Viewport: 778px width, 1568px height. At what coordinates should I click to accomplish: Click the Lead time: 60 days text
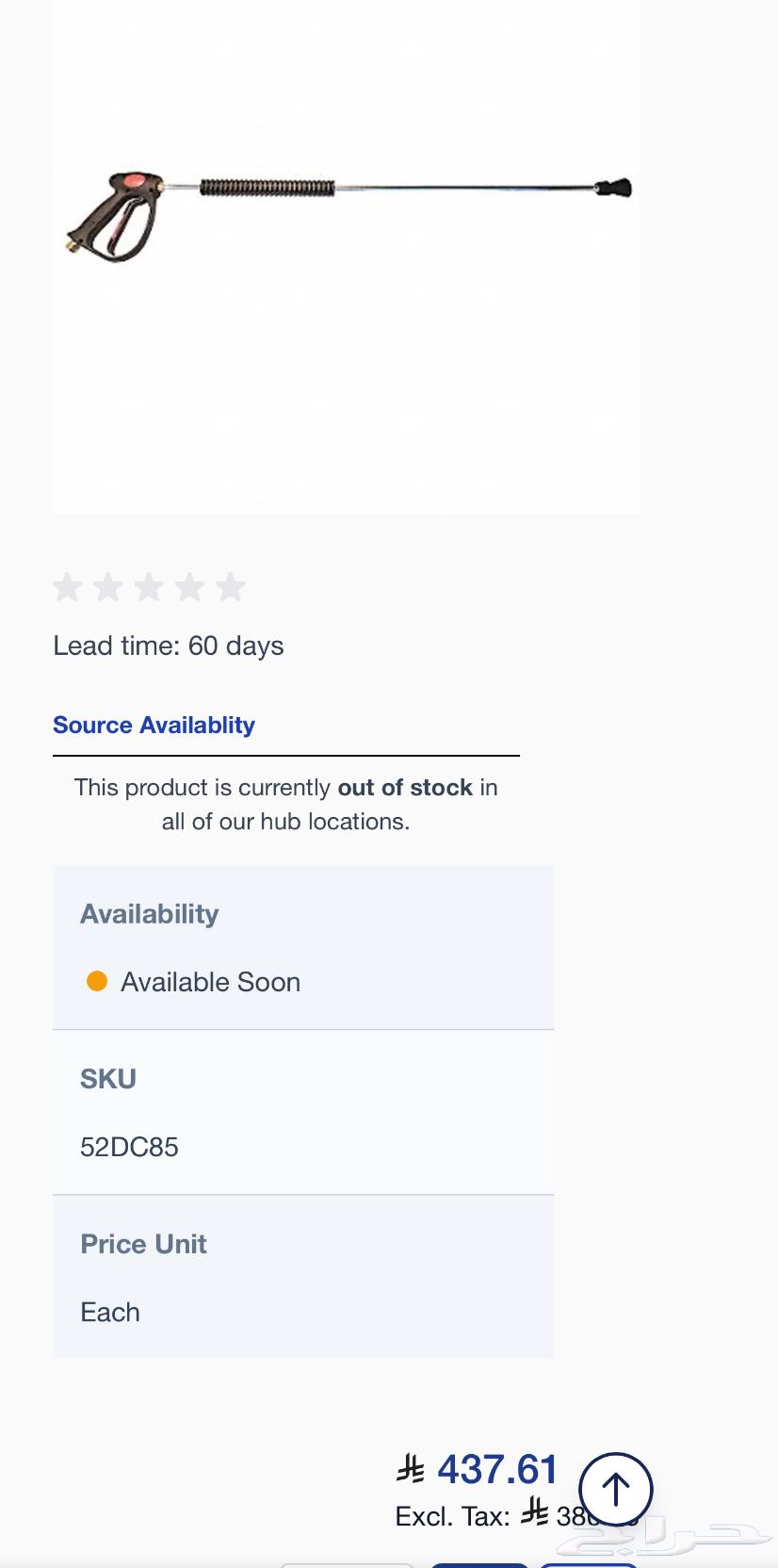[x=169, y=645]
